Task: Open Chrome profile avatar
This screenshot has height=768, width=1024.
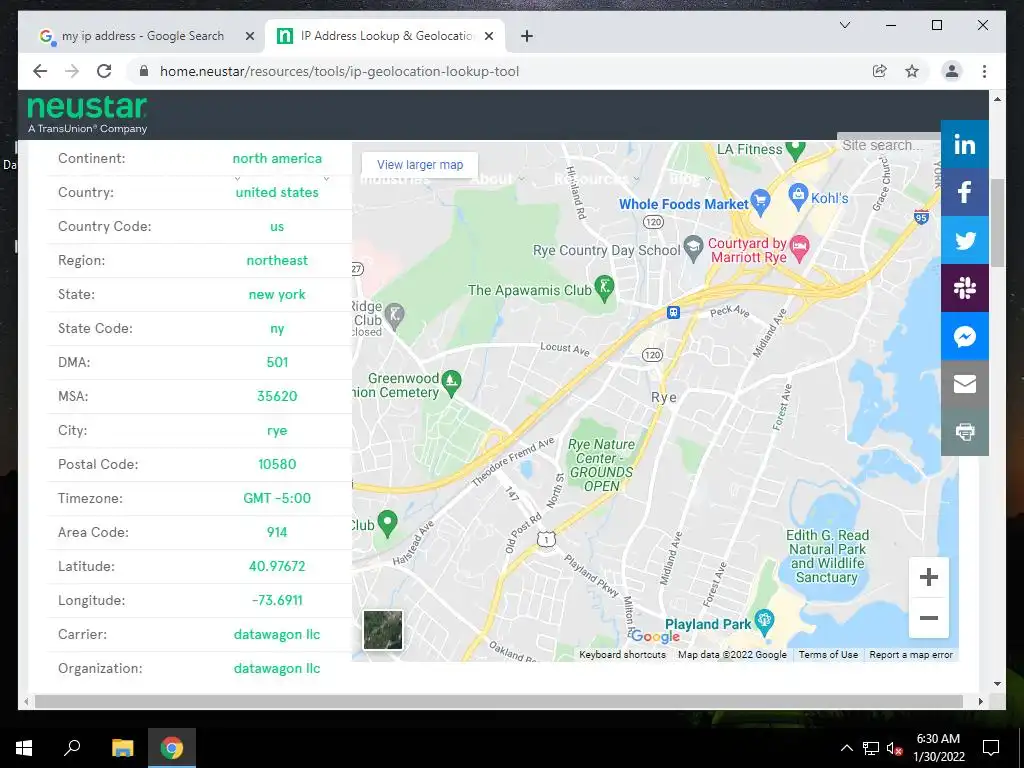Action: 952,71
